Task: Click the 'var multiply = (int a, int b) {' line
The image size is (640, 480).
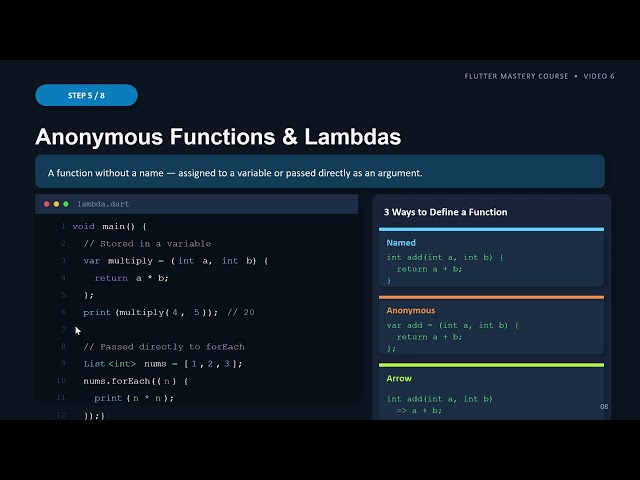Action: click(176, 261)
